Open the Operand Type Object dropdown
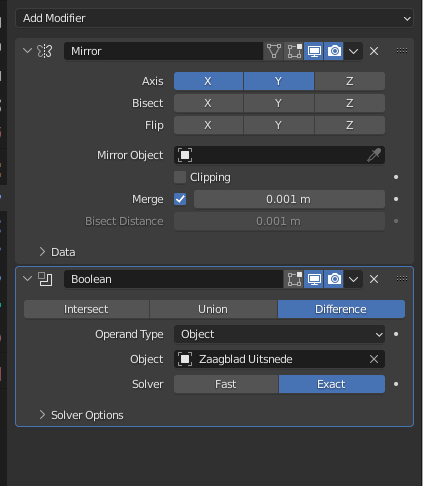This screenshot has height=486, width=427. pyautogui.click(x=279, y=334)
